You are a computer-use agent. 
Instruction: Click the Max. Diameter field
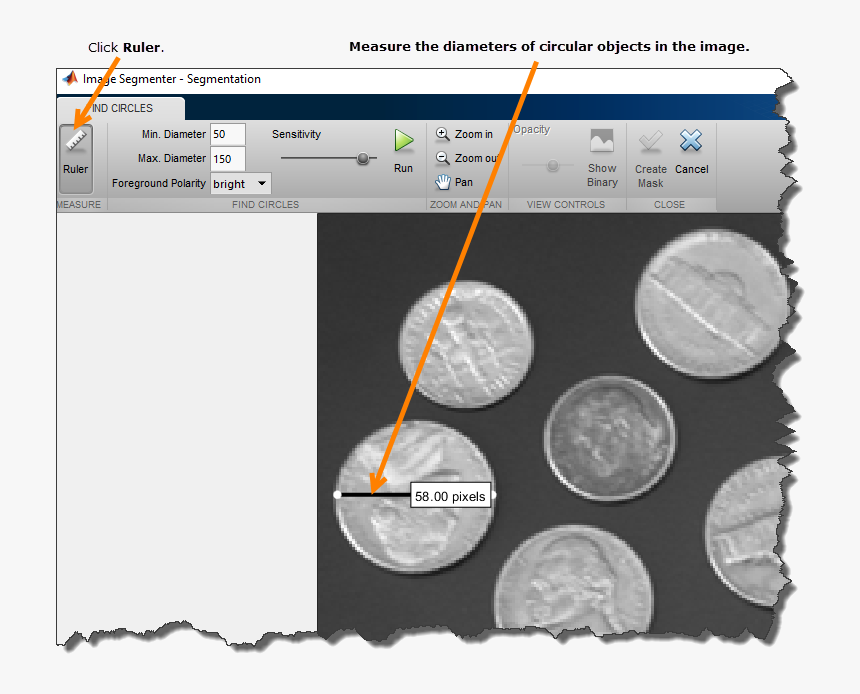(228, 159)
